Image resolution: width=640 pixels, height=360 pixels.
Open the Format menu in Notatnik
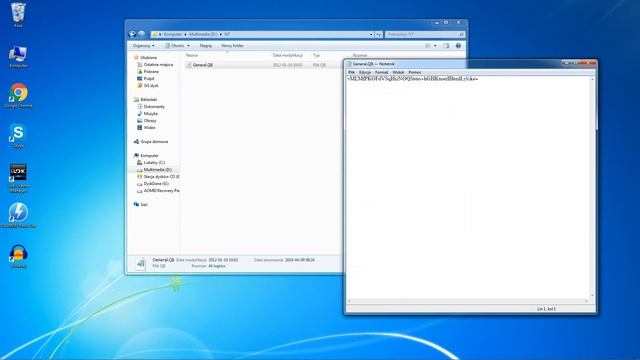tap(381, 72)
